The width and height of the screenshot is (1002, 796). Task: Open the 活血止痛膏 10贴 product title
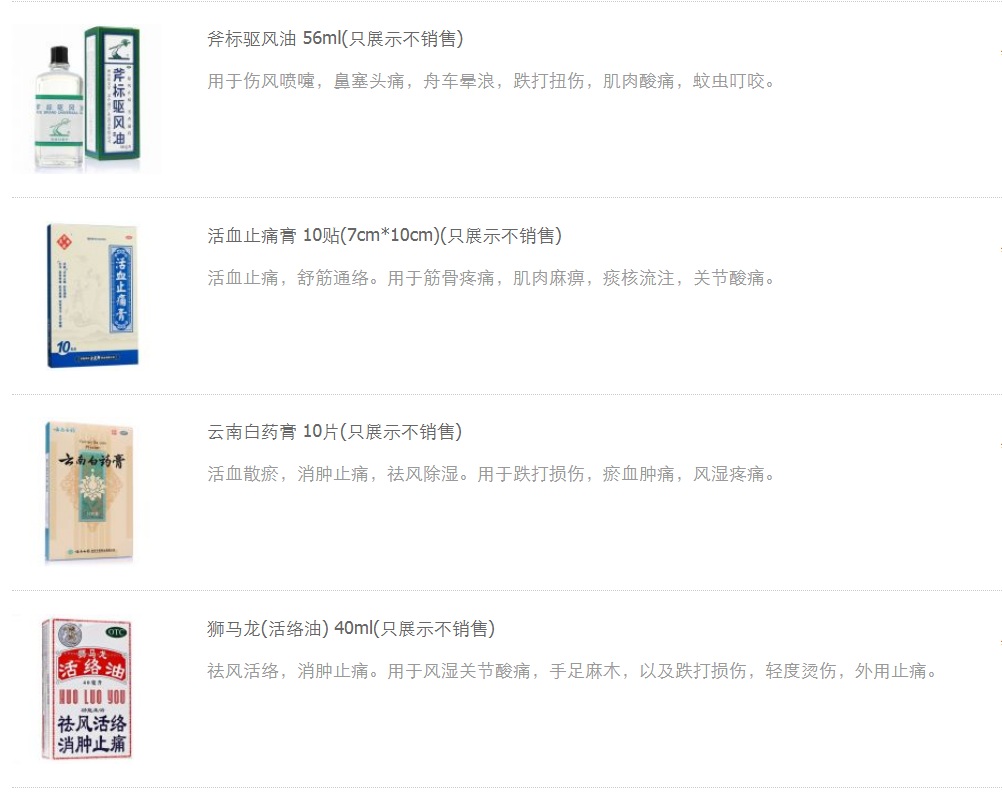coord(384,236)
